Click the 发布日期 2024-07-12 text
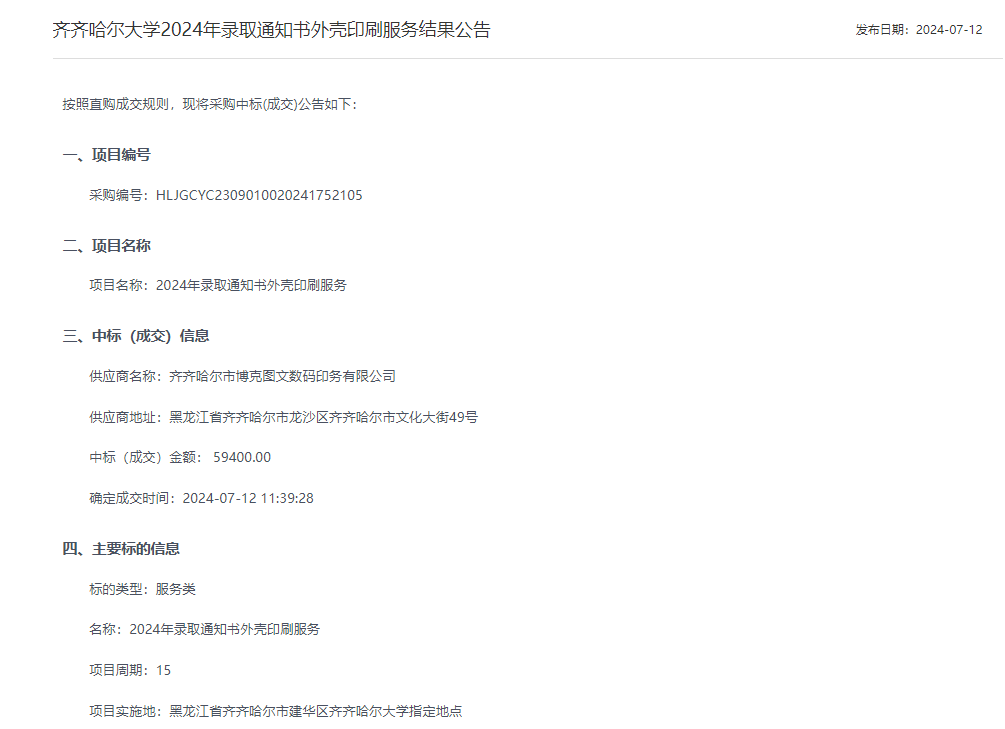The image size is (1005, 729). (x=918, y=30)
